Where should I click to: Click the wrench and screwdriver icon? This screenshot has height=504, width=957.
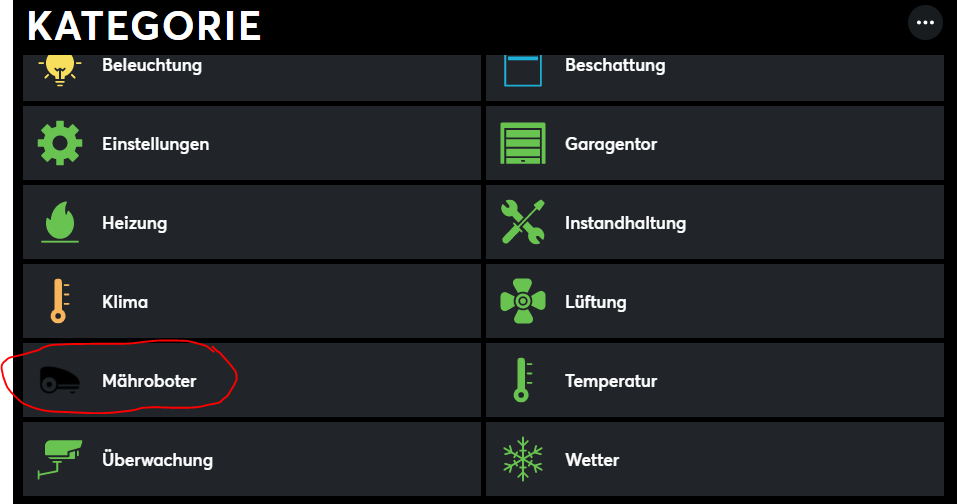click(522, 223)
